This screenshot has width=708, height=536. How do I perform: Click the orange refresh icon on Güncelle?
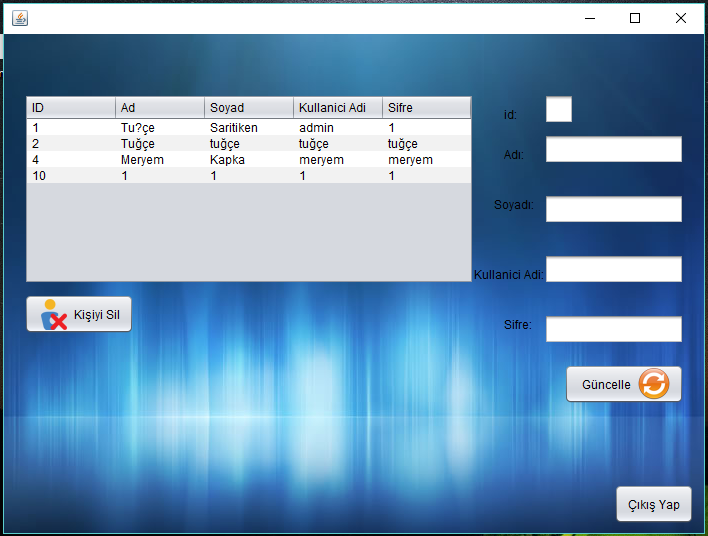point(654,384)
